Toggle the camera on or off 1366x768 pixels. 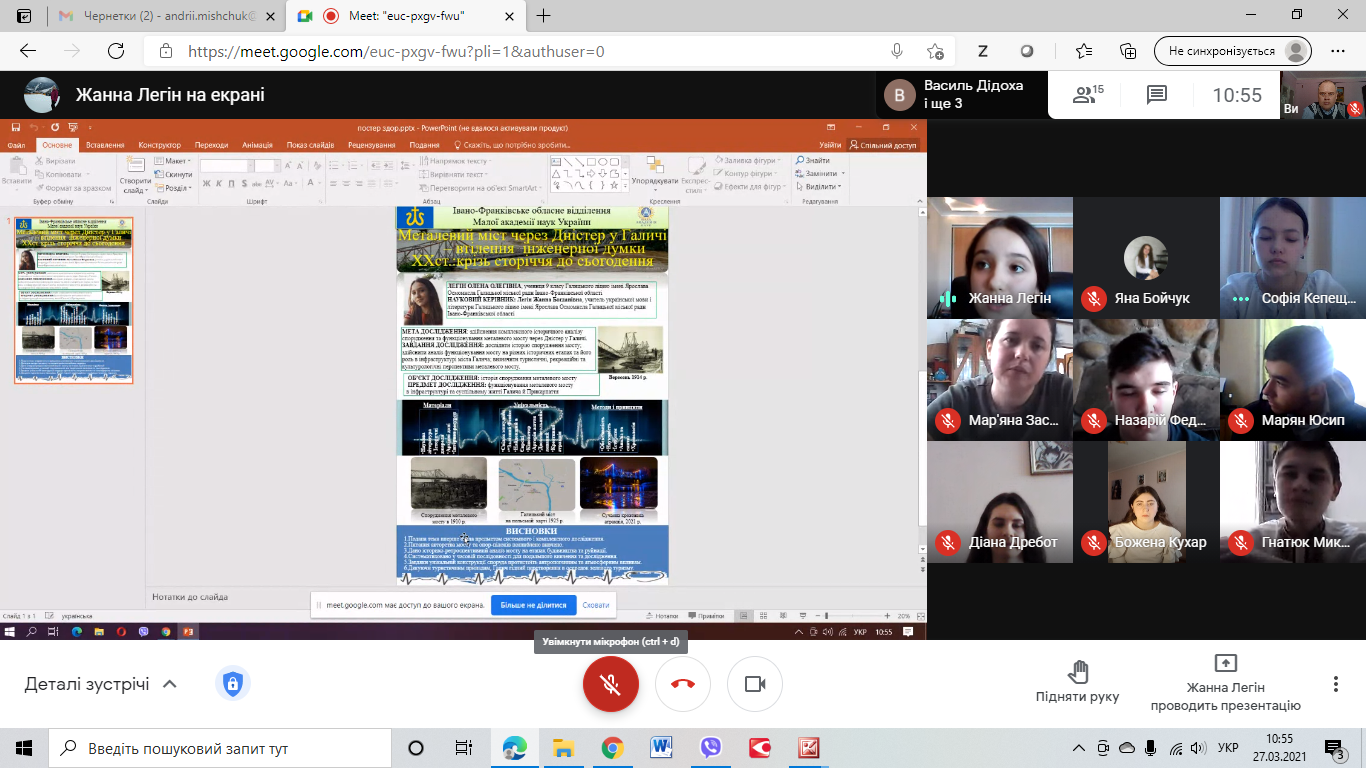pyautogui.click(x=755, y=684)
